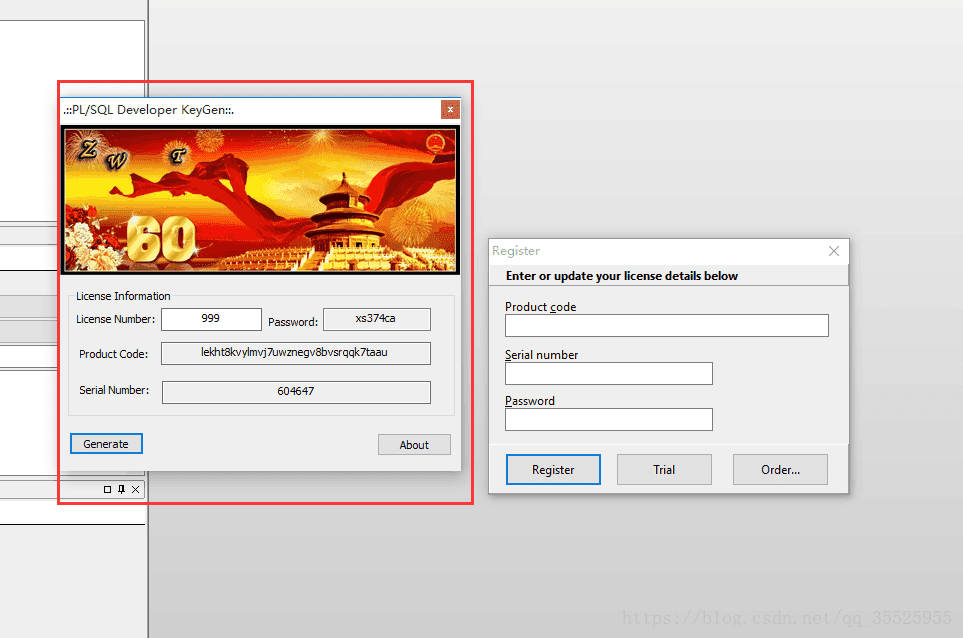
Task: Focus the Password field in Register dialog
Action: [x=609, y=419]
